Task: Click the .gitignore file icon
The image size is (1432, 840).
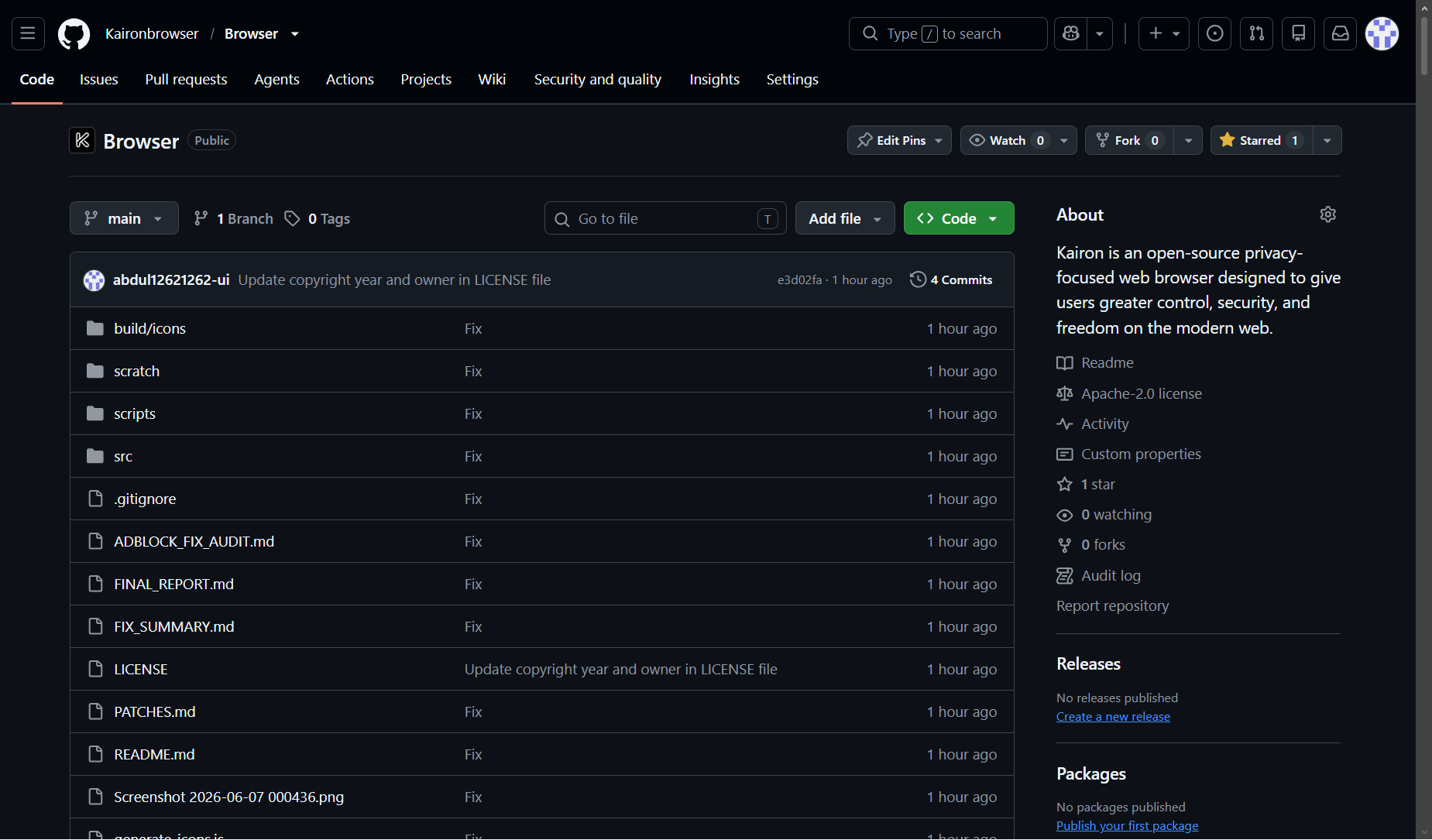Action: click(95, 499)
